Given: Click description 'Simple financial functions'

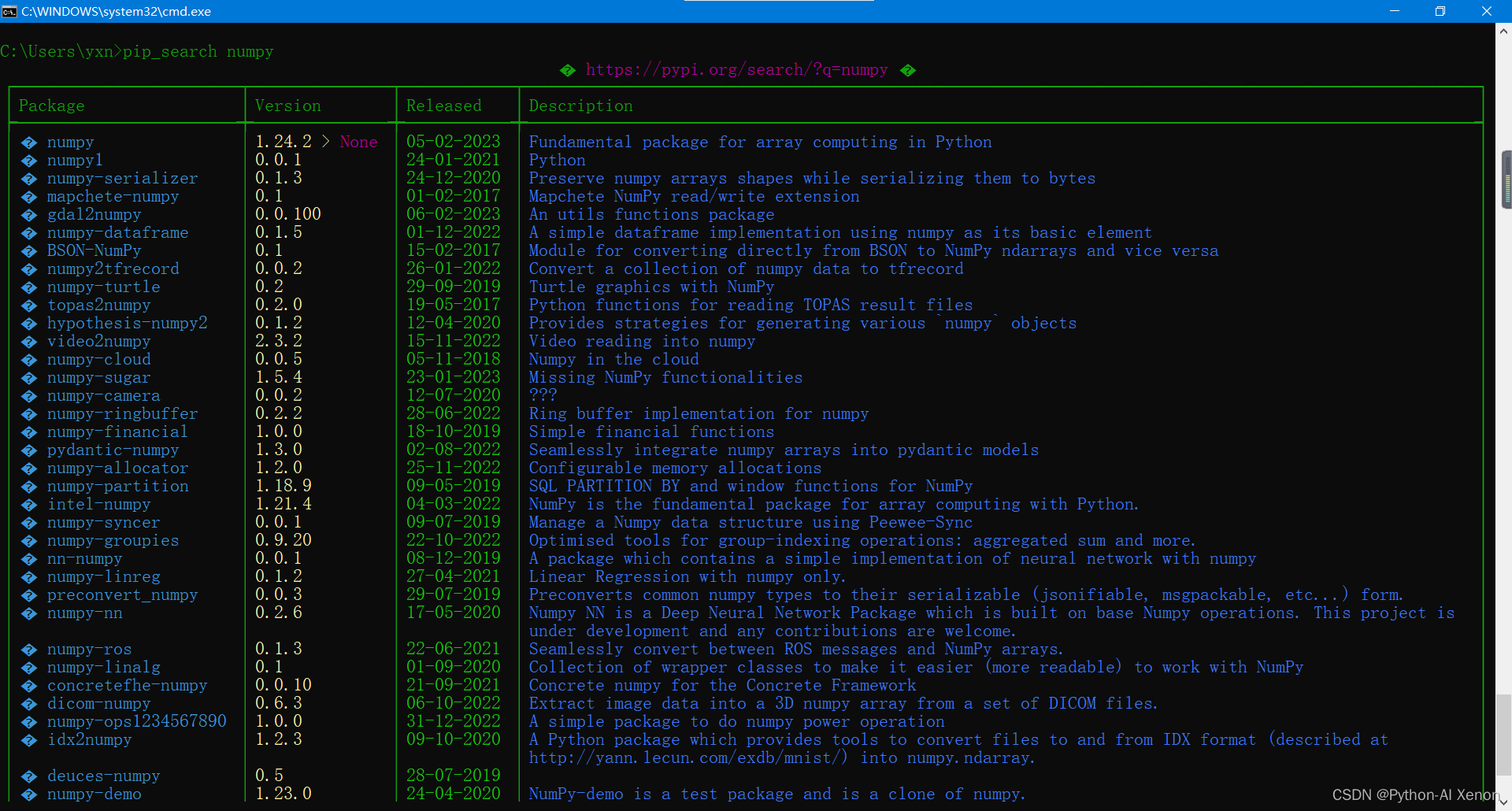Looking at the screenshot, I should pyautogui.click(x=652, y=431).
